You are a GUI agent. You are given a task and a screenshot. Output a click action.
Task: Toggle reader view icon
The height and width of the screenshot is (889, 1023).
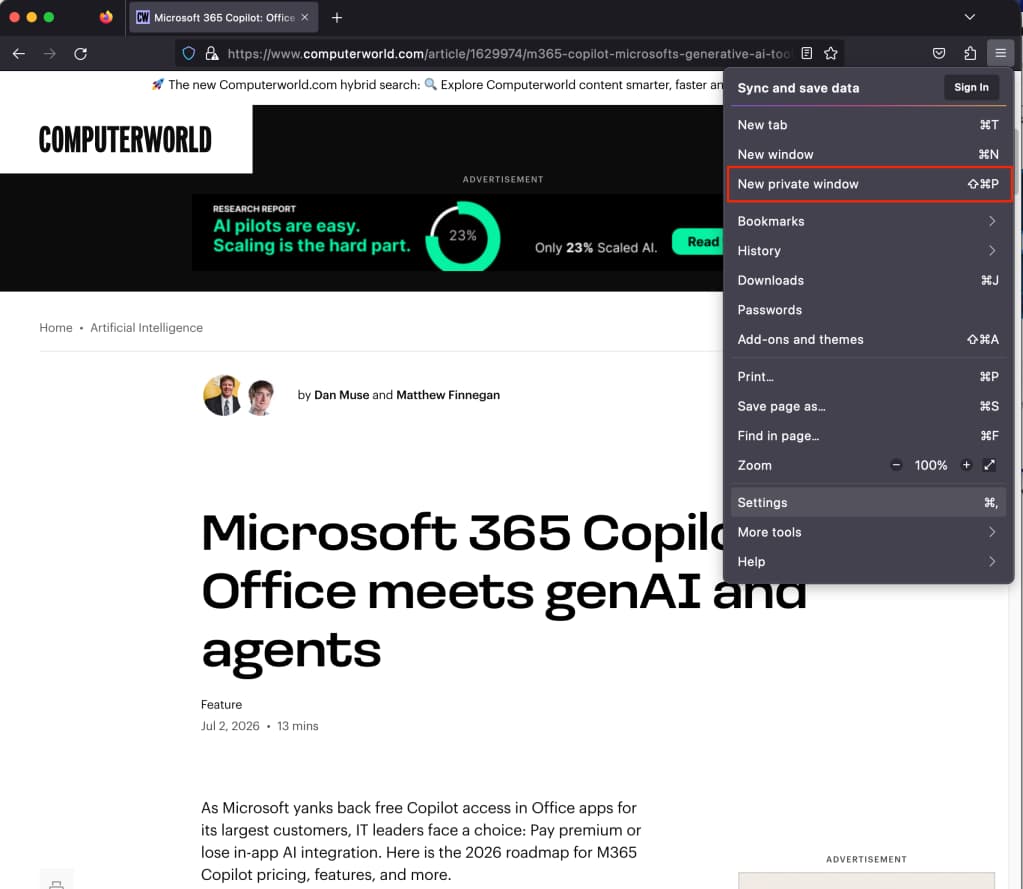point(807,53)
